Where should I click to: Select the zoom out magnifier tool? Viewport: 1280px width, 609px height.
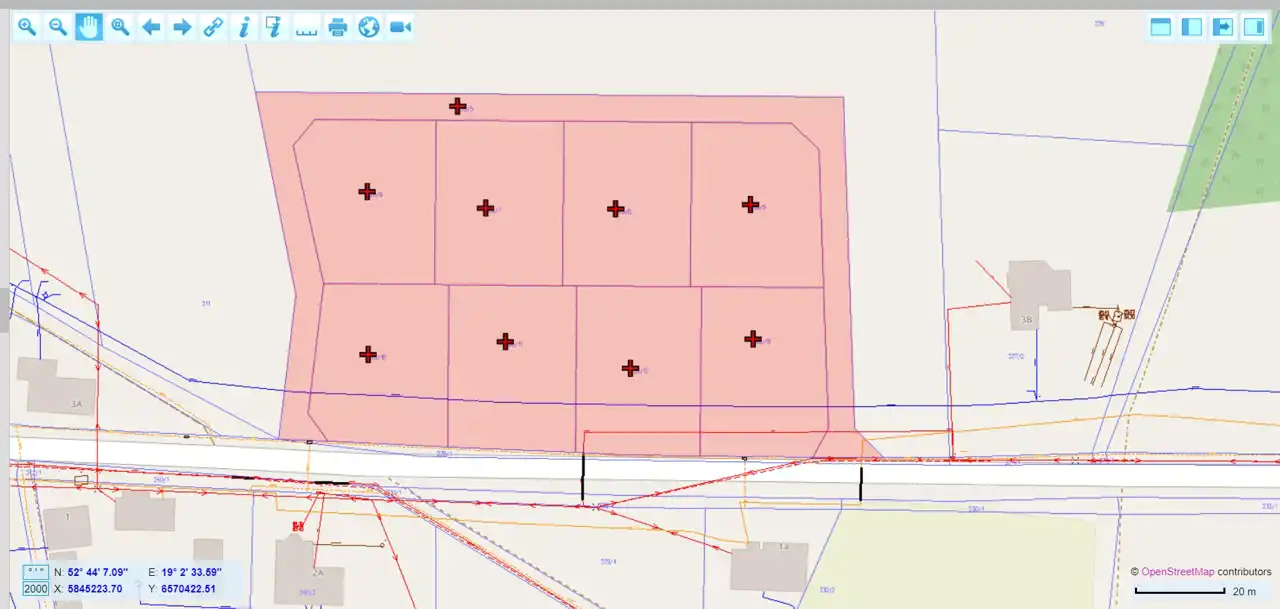click(58, 27)
